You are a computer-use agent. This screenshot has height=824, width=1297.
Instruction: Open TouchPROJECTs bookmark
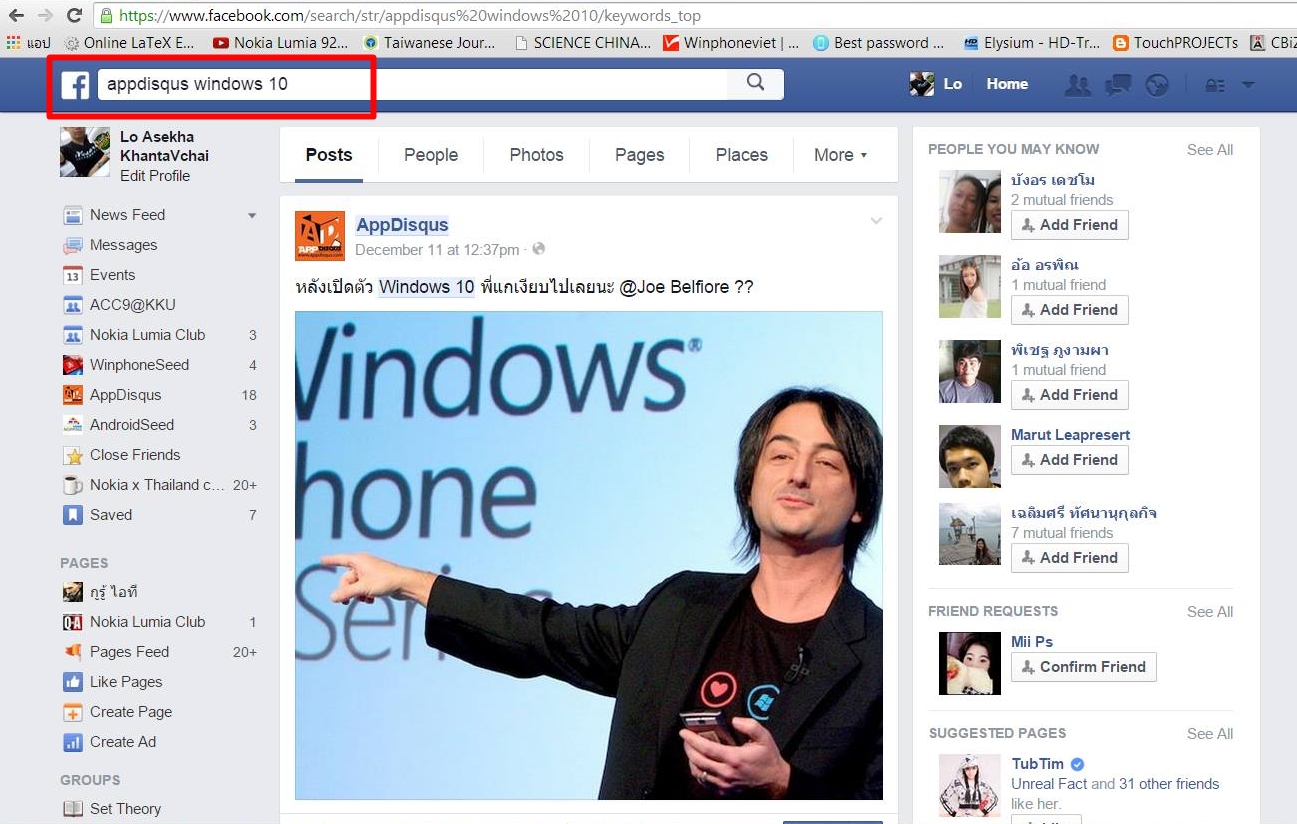point(1175,43)
